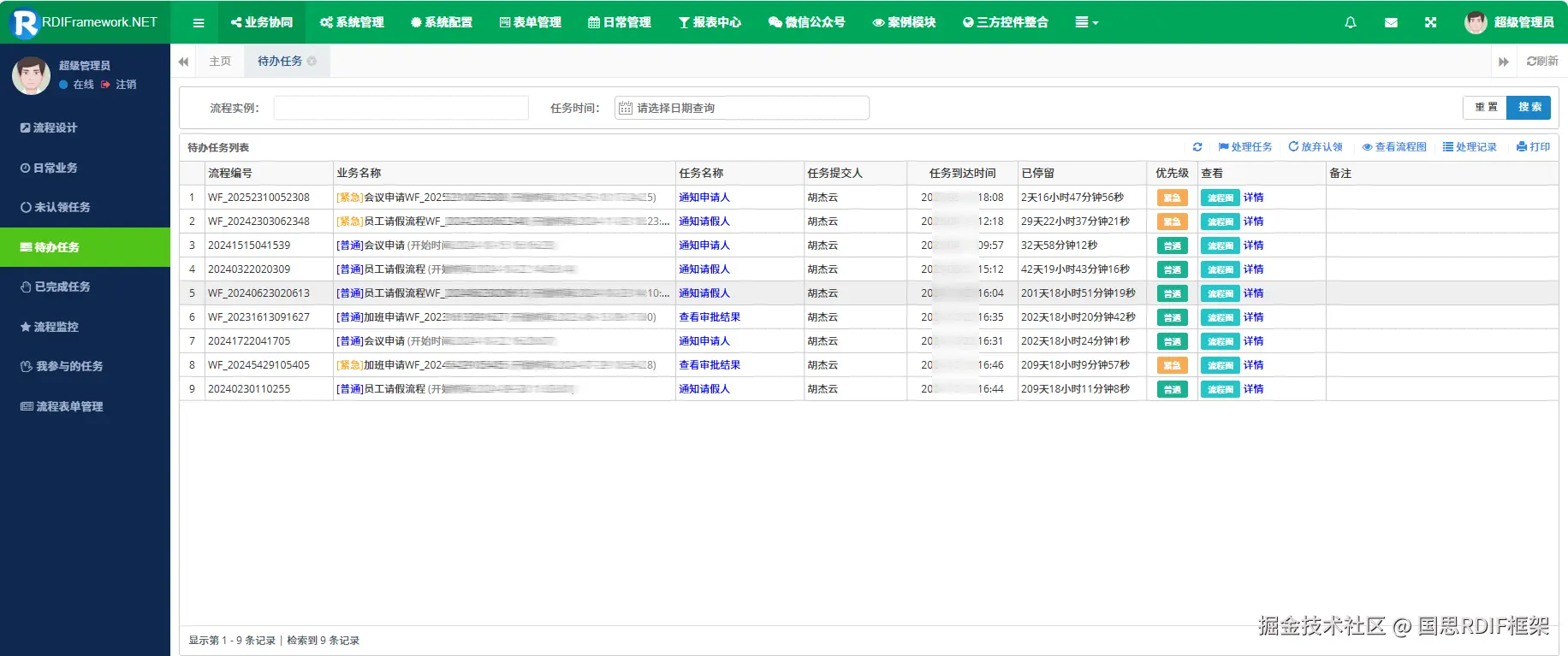
Task: Close the 待办任务 tab
Action: 312,62
